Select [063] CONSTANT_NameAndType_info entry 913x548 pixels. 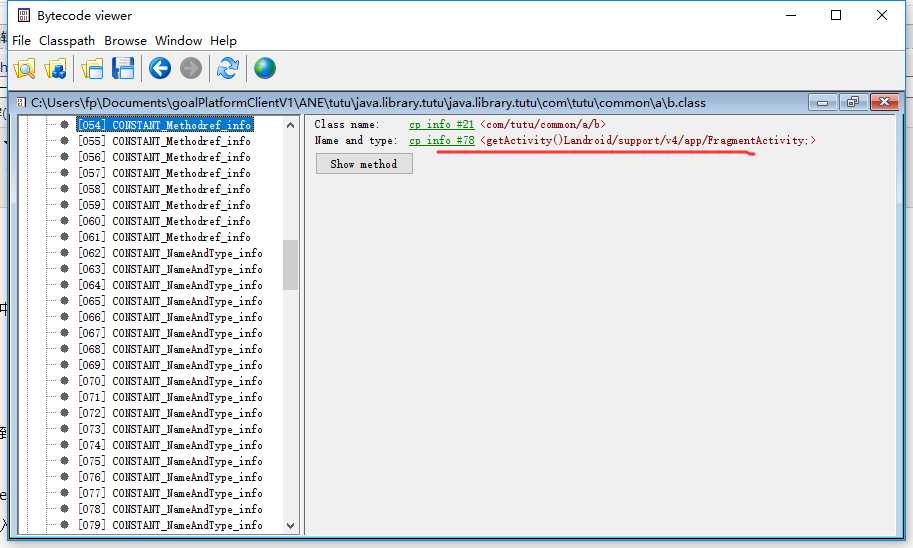[x=171, y=269]
